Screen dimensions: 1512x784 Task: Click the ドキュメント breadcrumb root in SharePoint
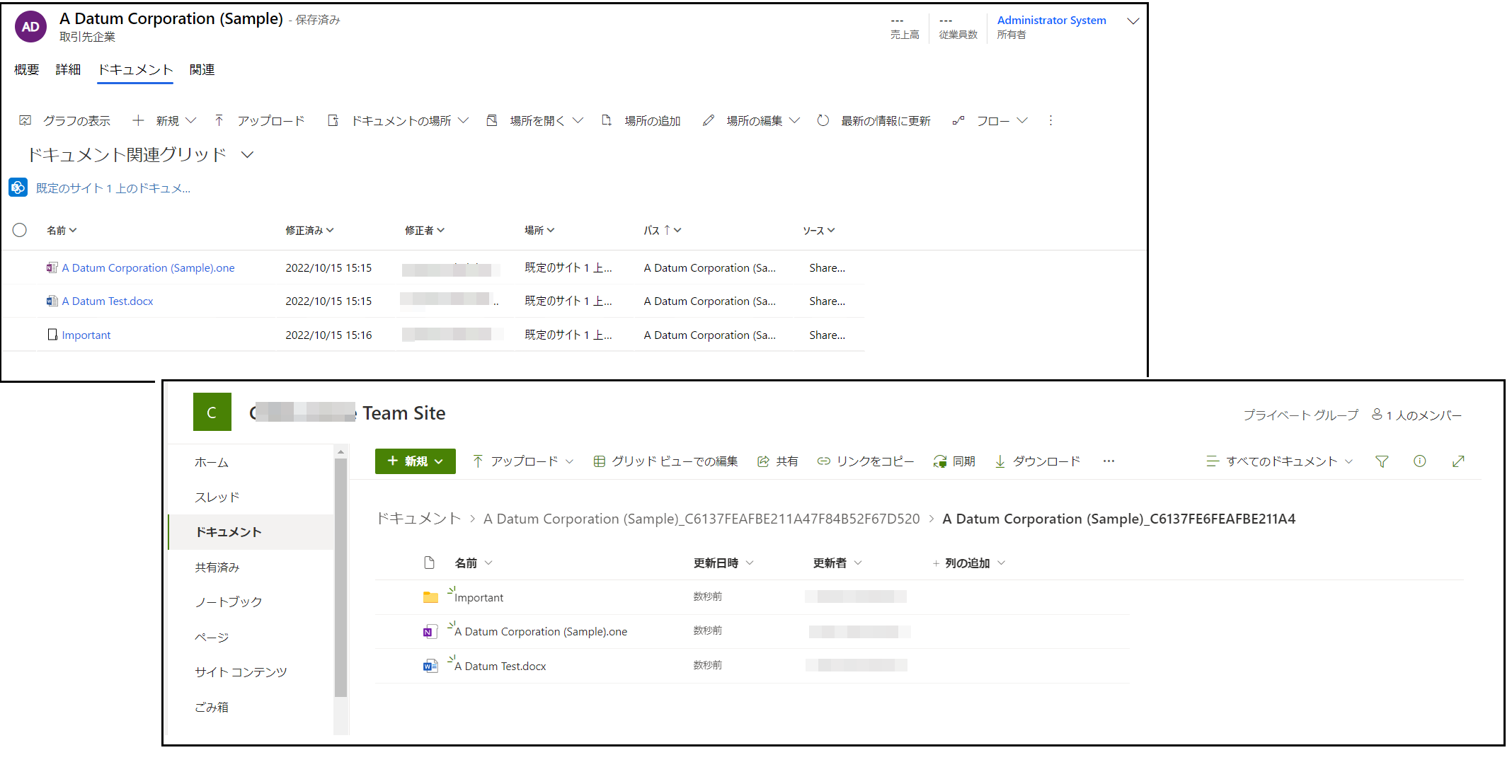click(x=418, y=519)
